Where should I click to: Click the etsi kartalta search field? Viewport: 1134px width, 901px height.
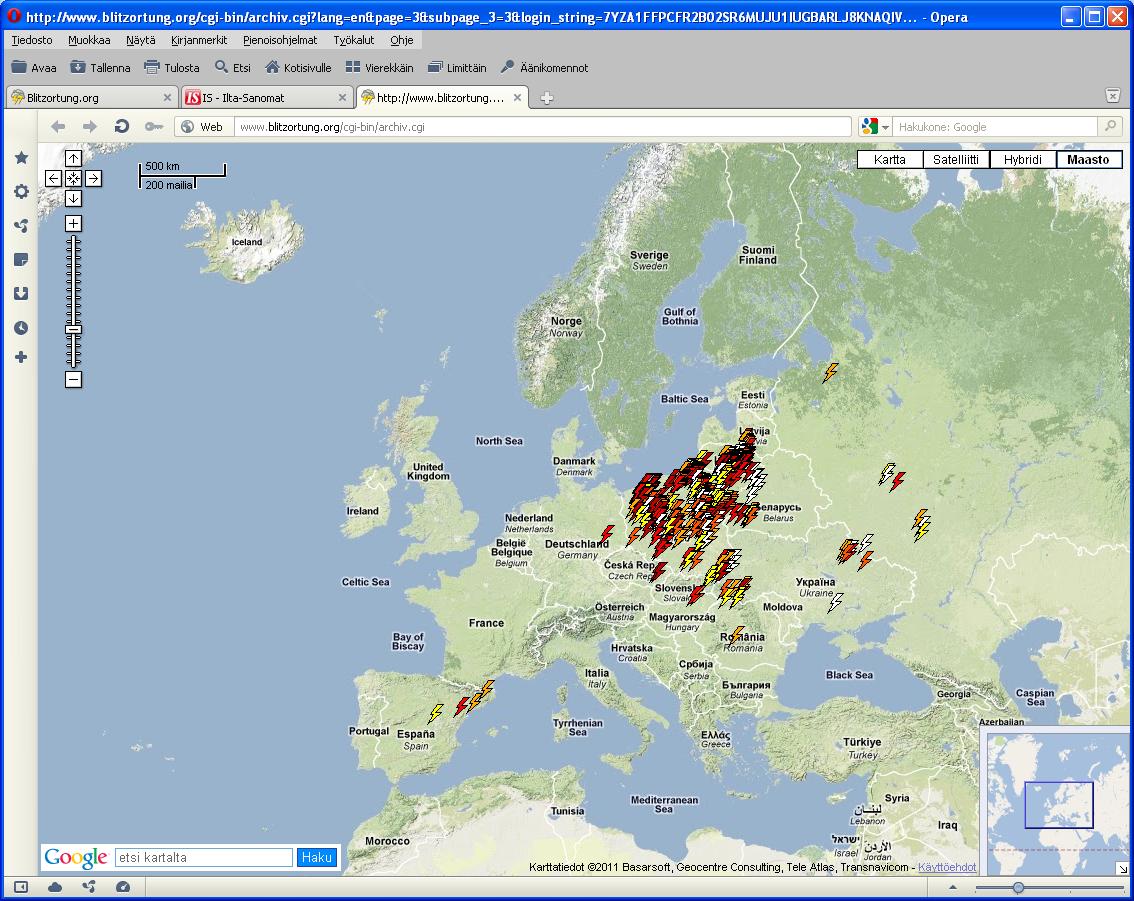(x=203, y=858)
